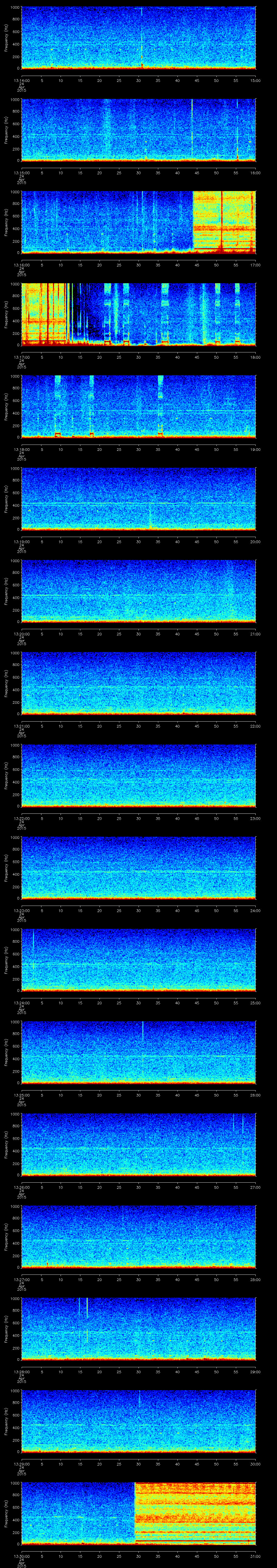Click the 13:14:00 start time label
This screenshot has width=277, height=1568.
tap(21, 80)
